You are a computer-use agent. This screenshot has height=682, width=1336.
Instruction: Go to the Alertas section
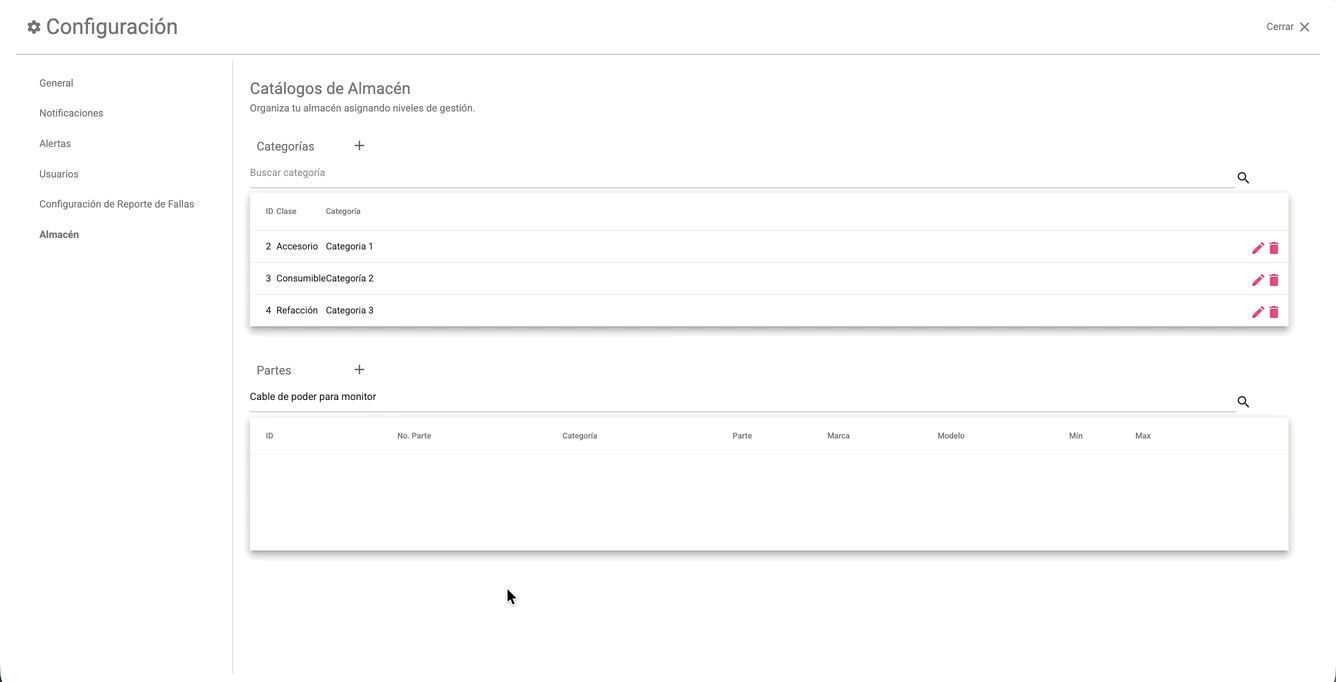55,144
